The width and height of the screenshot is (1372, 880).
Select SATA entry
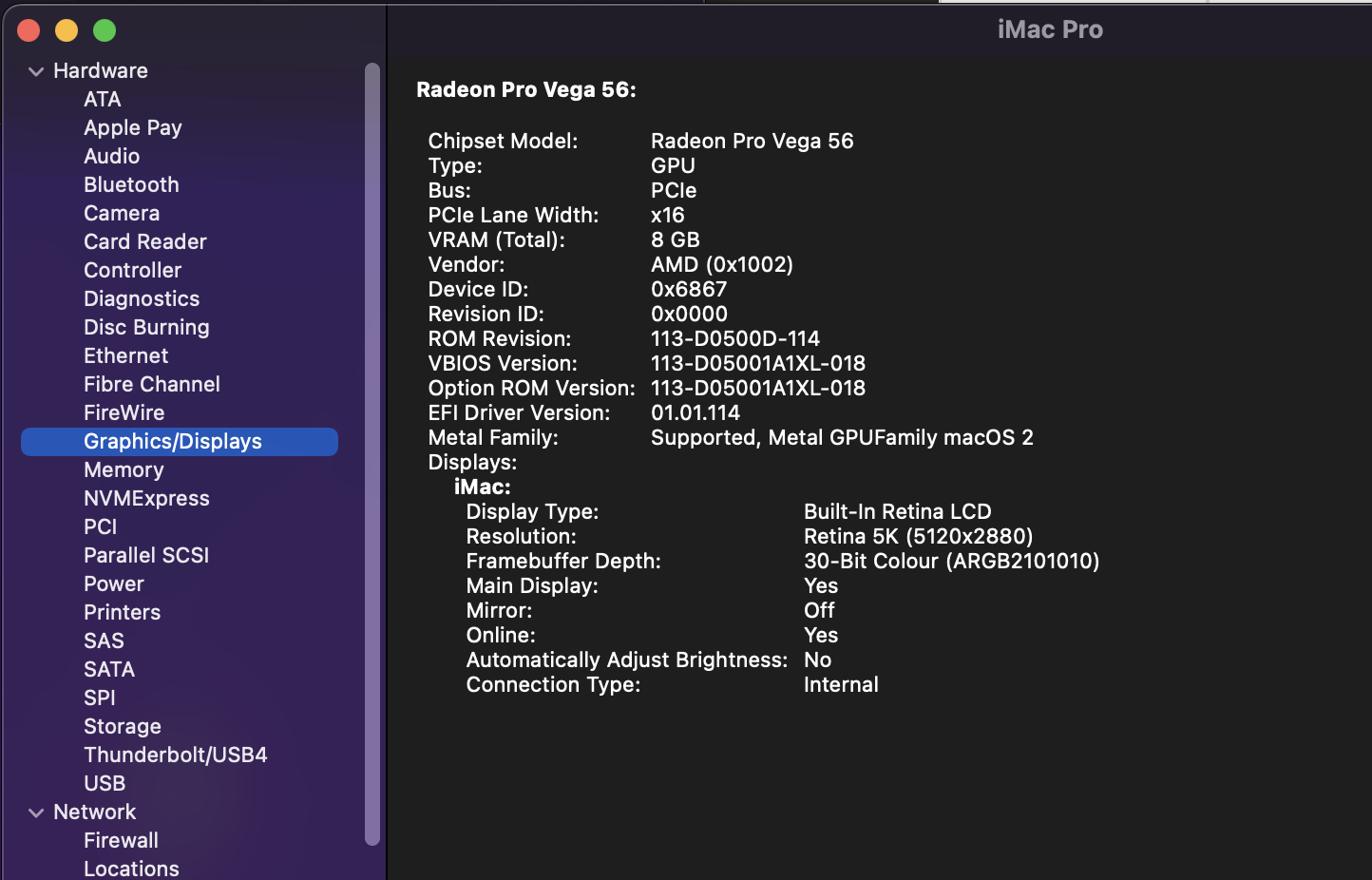pyautogui.click(x=109, y=669)
